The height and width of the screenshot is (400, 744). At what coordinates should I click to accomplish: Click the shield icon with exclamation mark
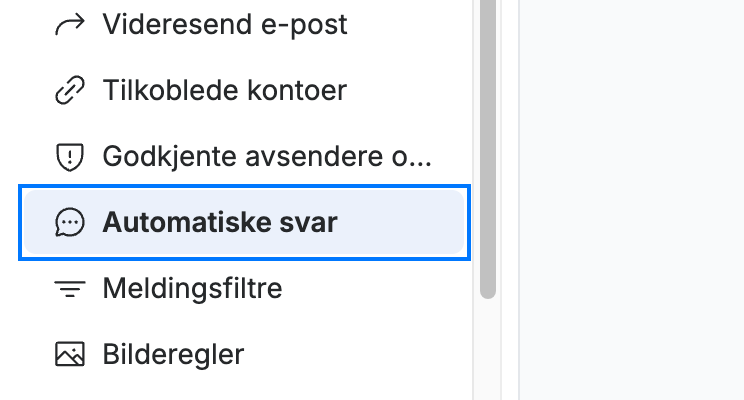coord(70,156)
